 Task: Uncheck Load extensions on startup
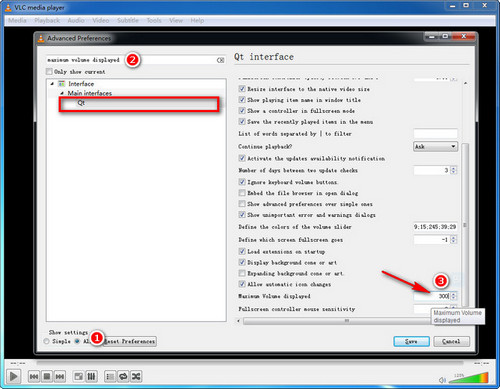pyautogui.click(x=242, y=251)
